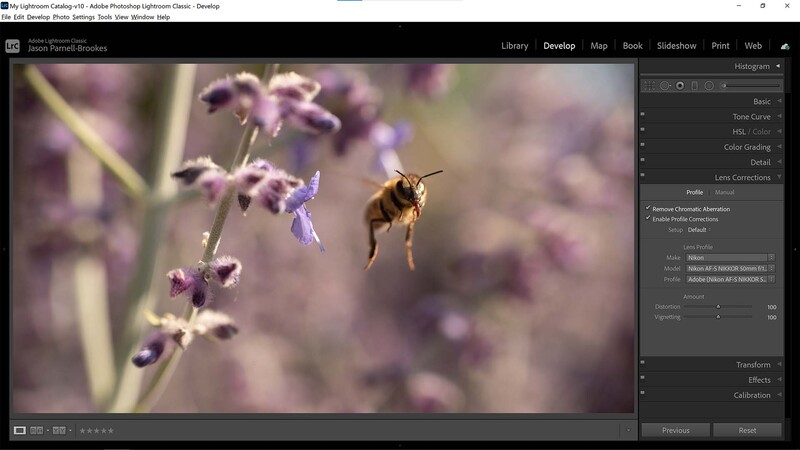This screenshot has height=450, width=800.
Task: Open the Help menu
Action: click(x=163, y=17)
